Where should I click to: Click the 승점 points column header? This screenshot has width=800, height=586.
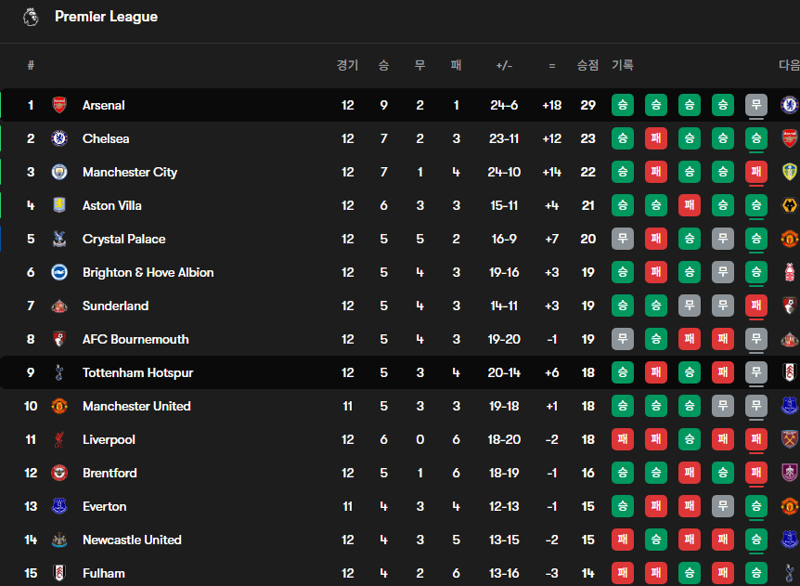(588, 65)
